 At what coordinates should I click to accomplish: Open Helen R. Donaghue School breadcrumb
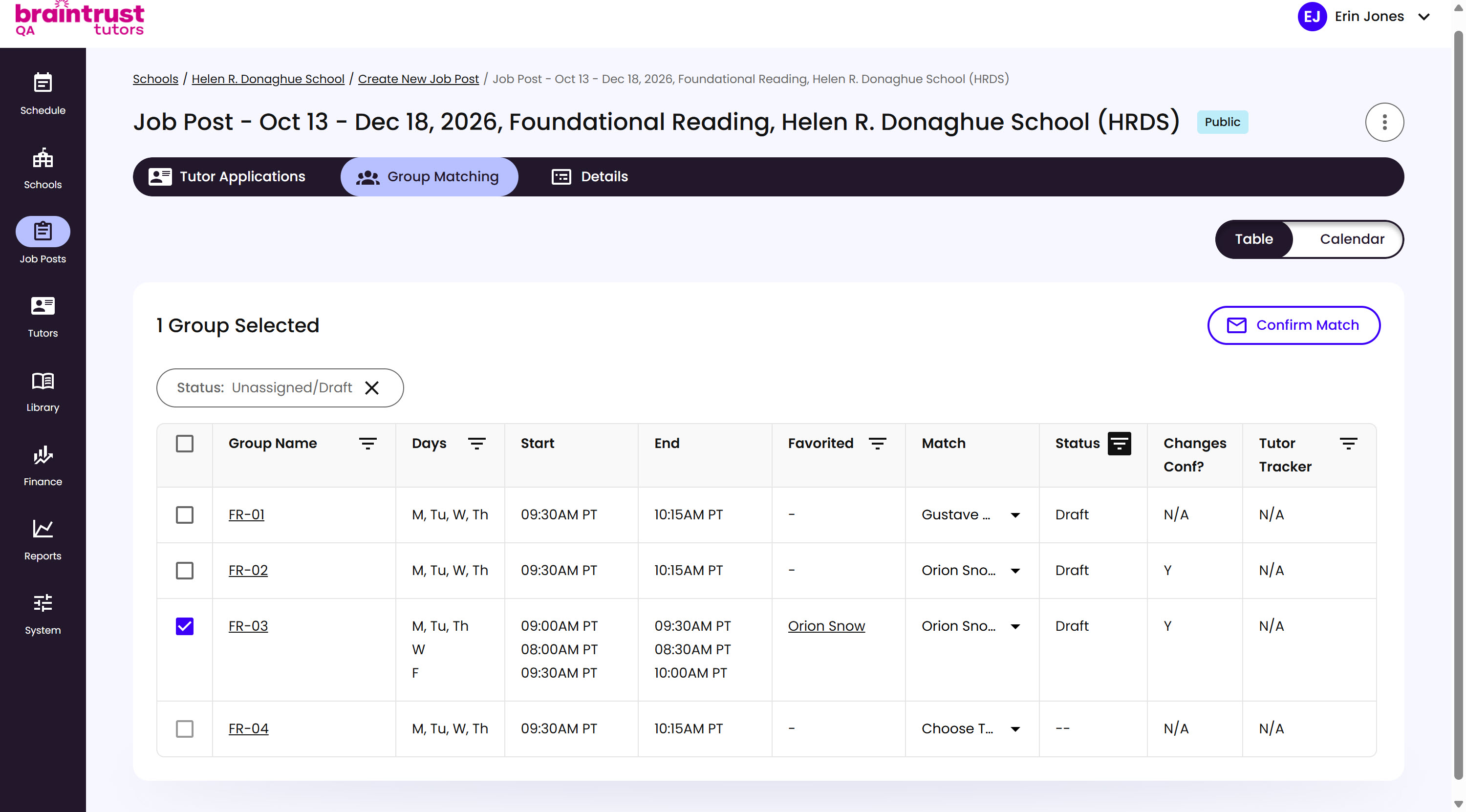point(268,79)
